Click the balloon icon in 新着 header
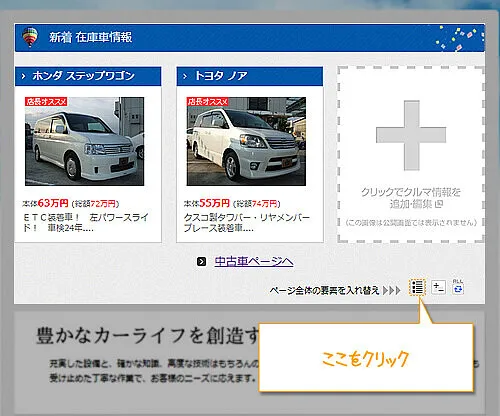Image resolution: width=500 pixels, height=416 pixels. [x=30, y=37]
